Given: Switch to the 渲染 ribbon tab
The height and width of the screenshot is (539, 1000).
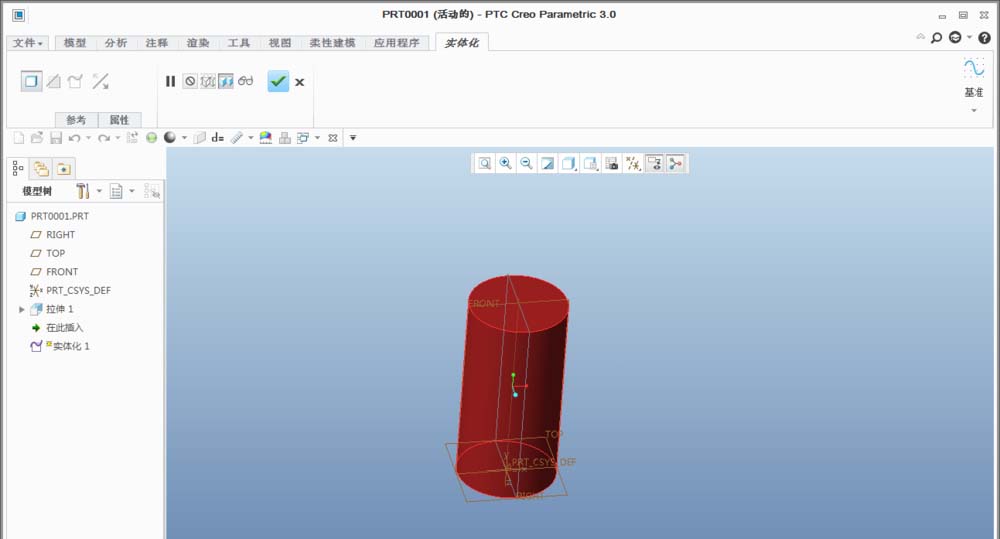Looking at the screenshot, I should click(198, 43).
